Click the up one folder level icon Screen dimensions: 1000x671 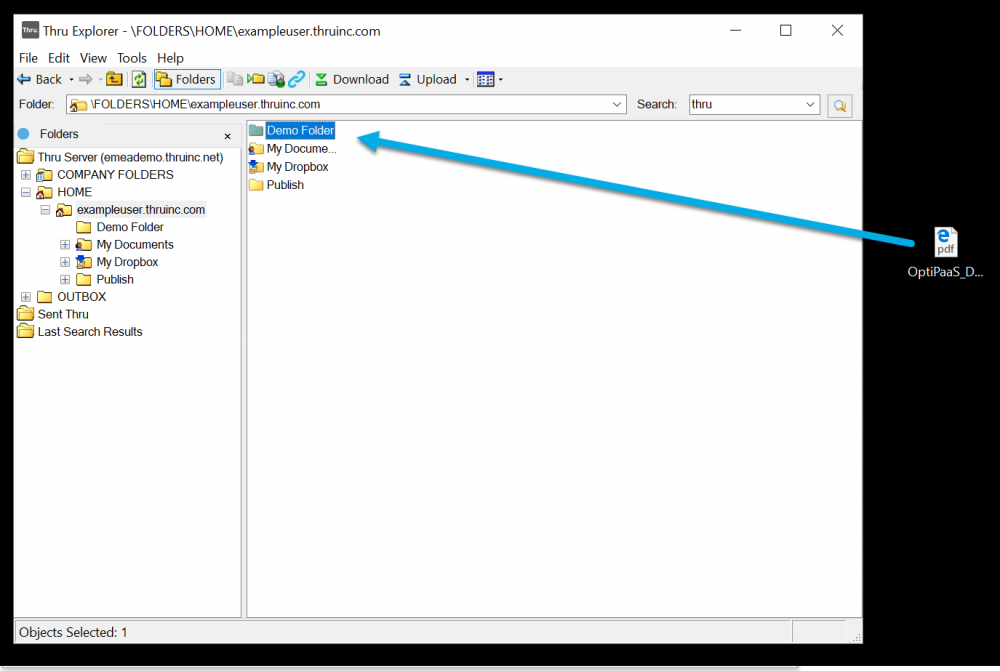(115, 80)
